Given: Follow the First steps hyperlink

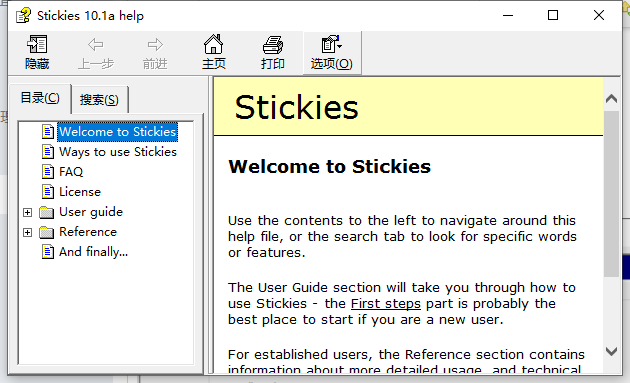Looking at the screenshot, I should pos(386,303).
